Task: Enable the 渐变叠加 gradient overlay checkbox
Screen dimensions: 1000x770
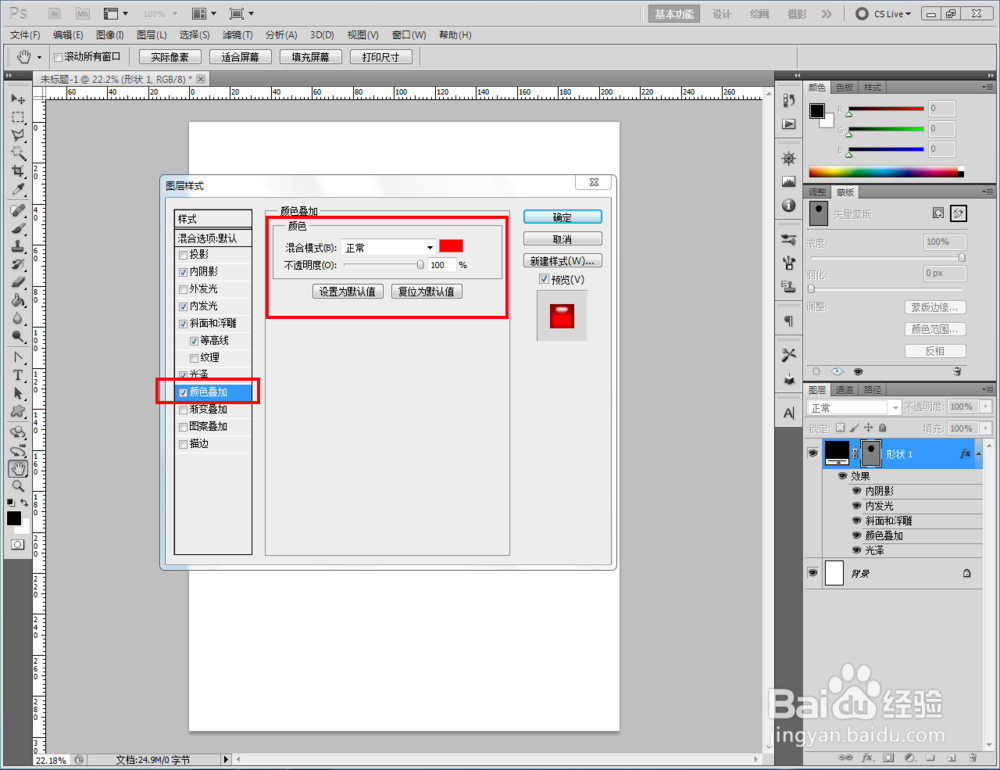Action: coord(184,410)
